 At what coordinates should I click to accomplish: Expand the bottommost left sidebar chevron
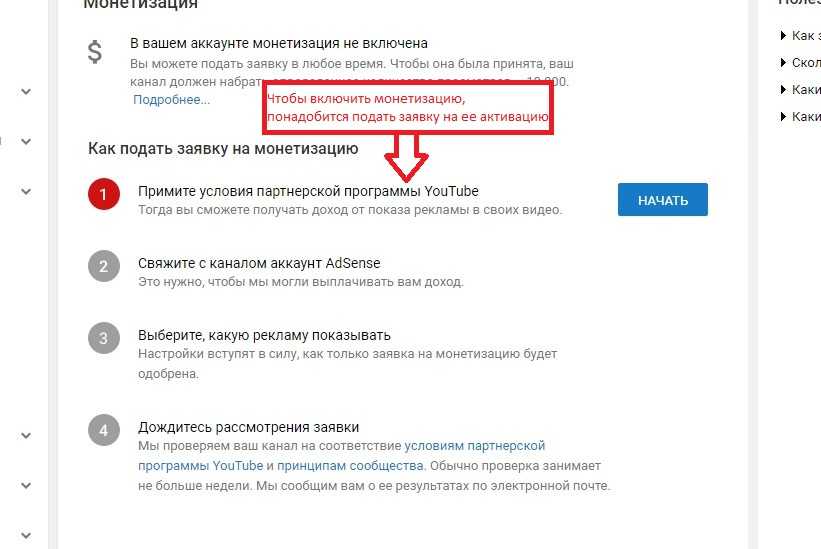26,535
